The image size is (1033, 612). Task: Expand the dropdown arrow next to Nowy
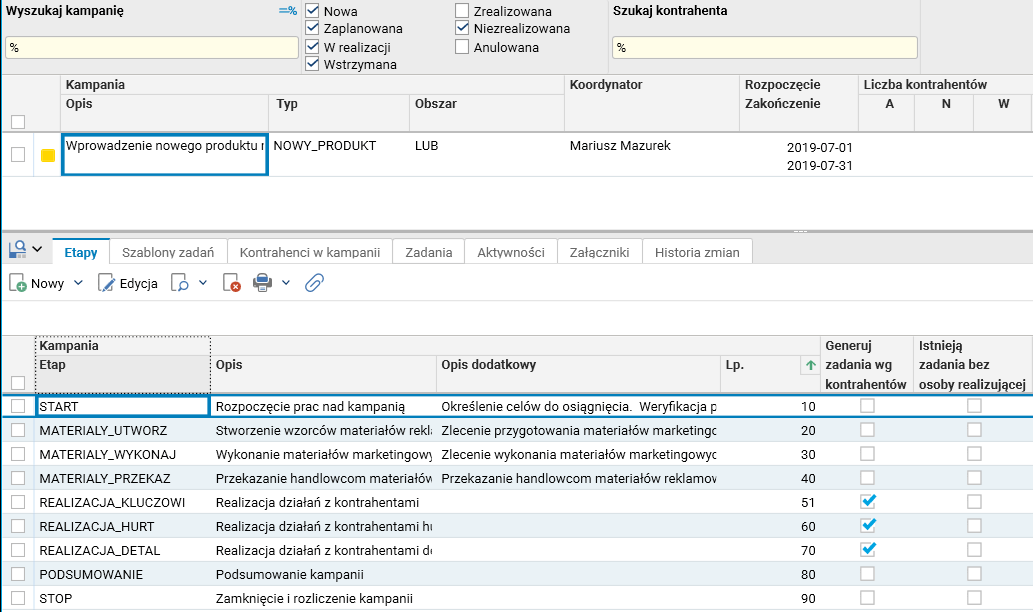pos(77,284)
